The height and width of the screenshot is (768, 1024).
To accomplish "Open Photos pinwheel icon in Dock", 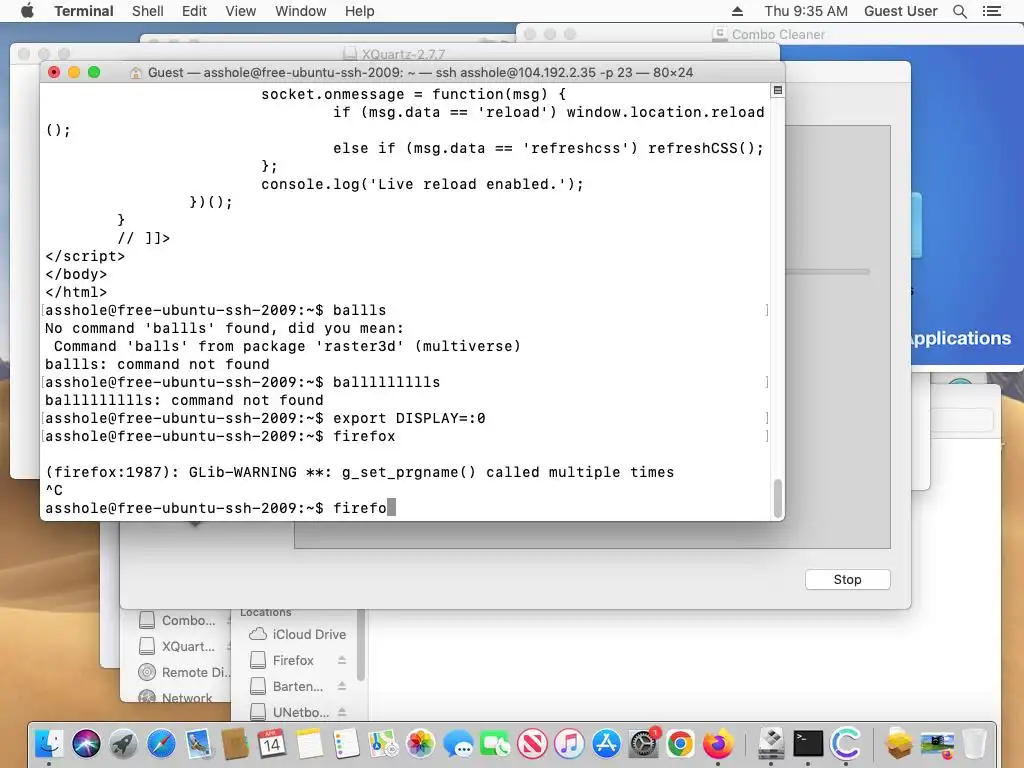I will [421, 743].
